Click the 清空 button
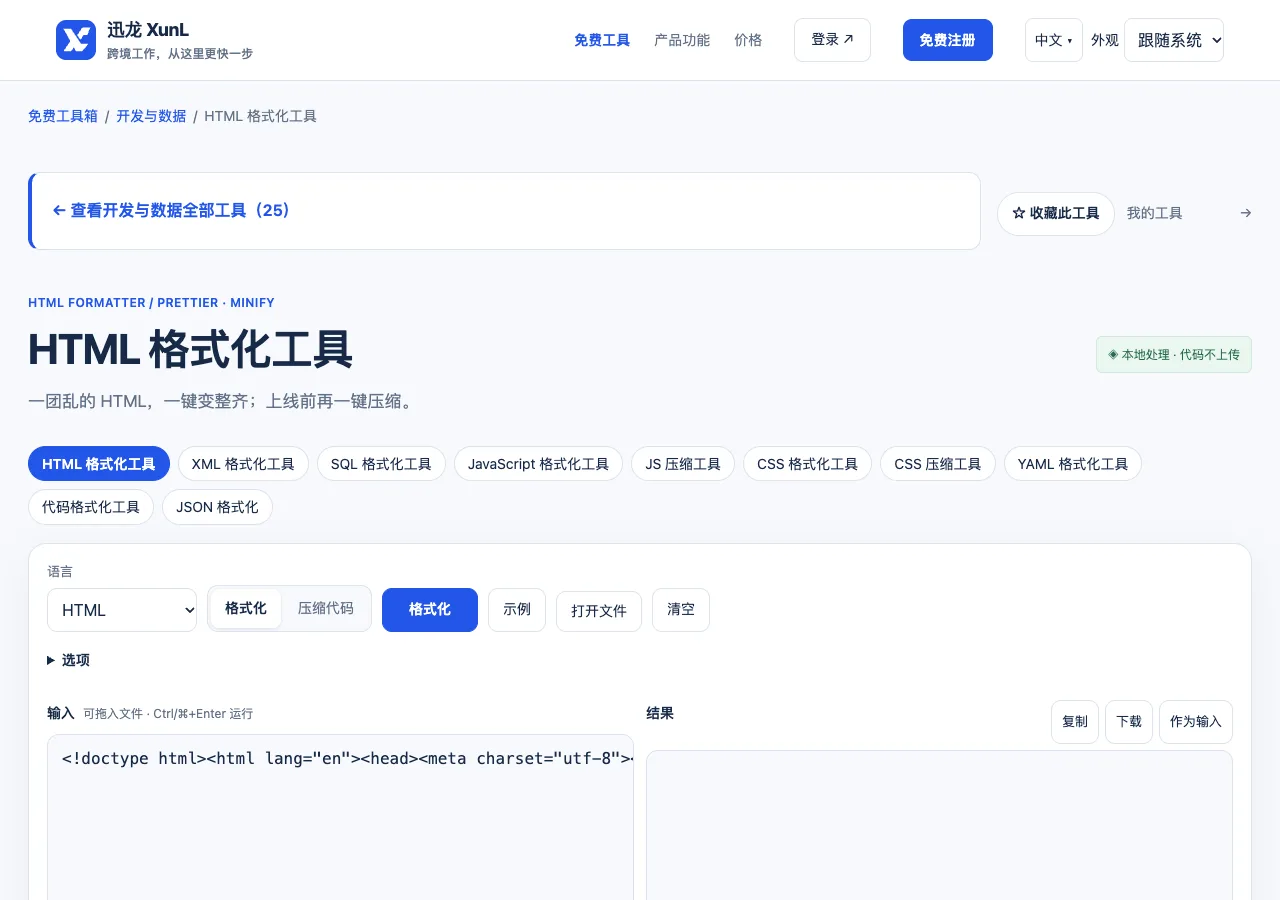Screen dimensions: 1280x900 click(x=681, y=610)
